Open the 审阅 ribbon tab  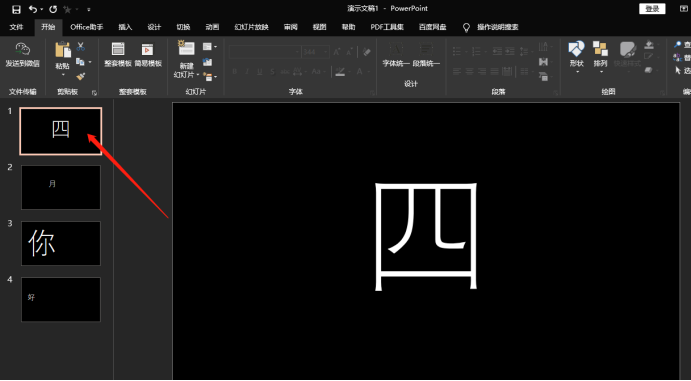[x=290, y=27]
